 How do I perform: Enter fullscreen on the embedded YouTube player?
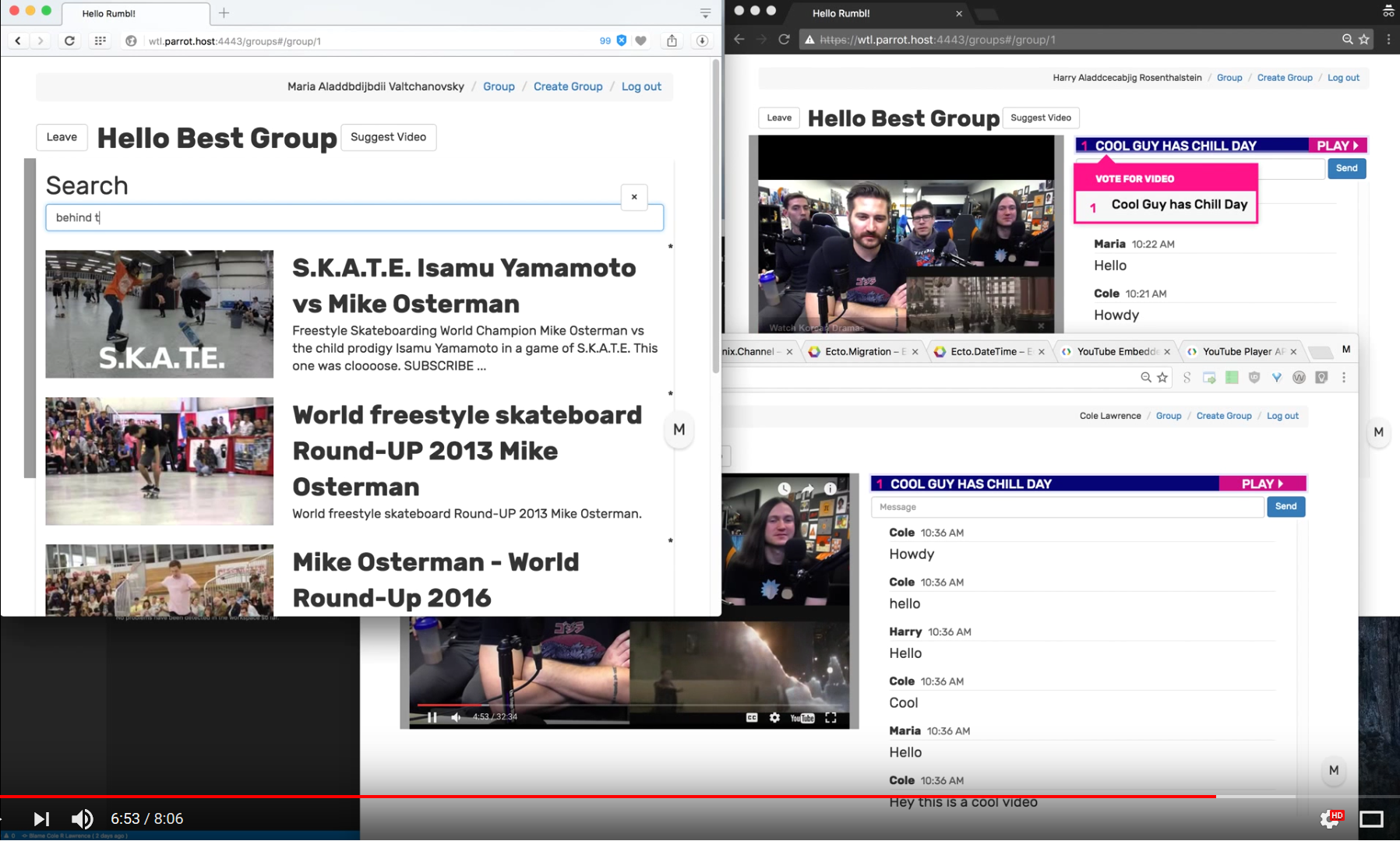[830, 717]
